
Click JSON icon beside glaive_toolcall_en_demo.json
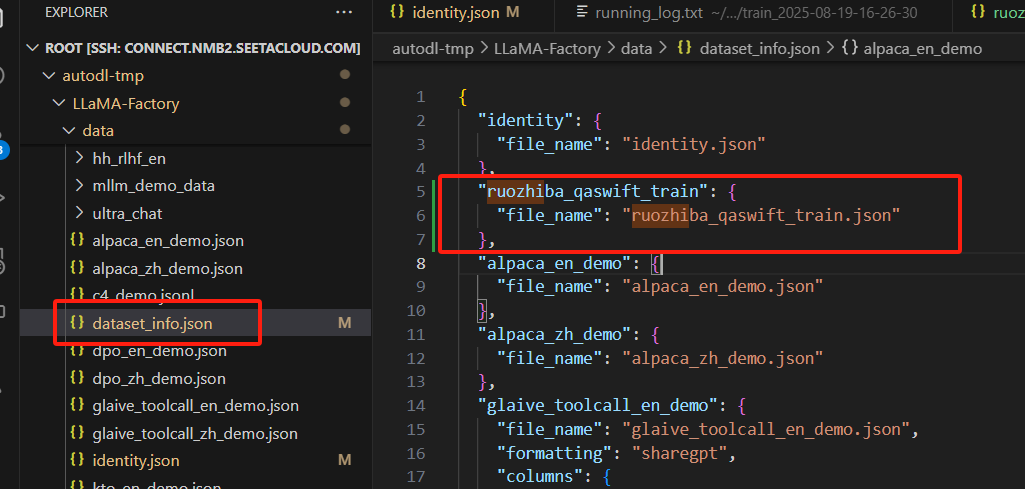[x=77, y=405]
